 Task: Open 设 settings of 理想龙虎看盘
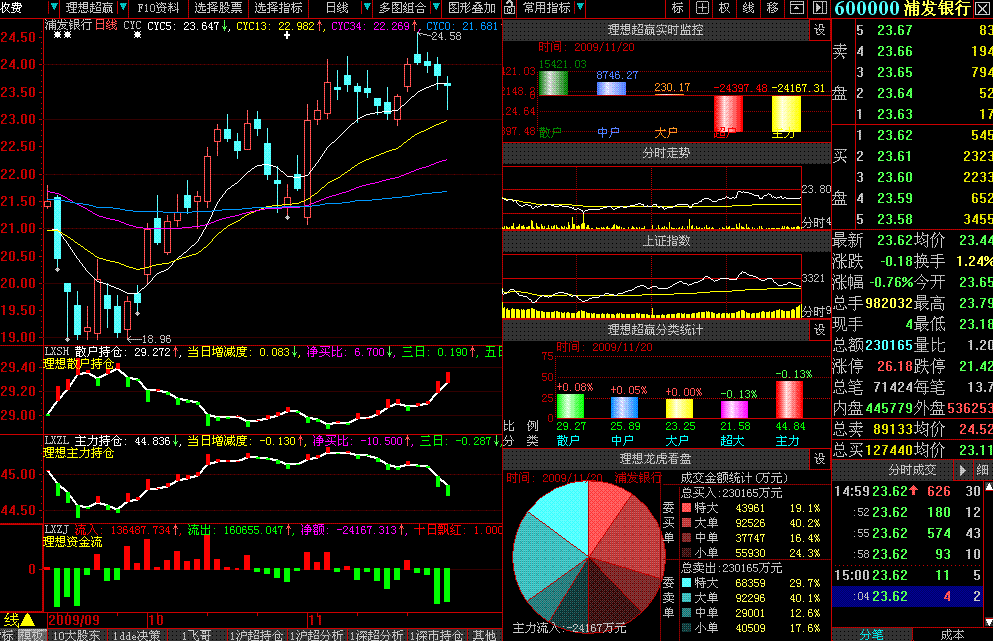(x=819, y=459)
